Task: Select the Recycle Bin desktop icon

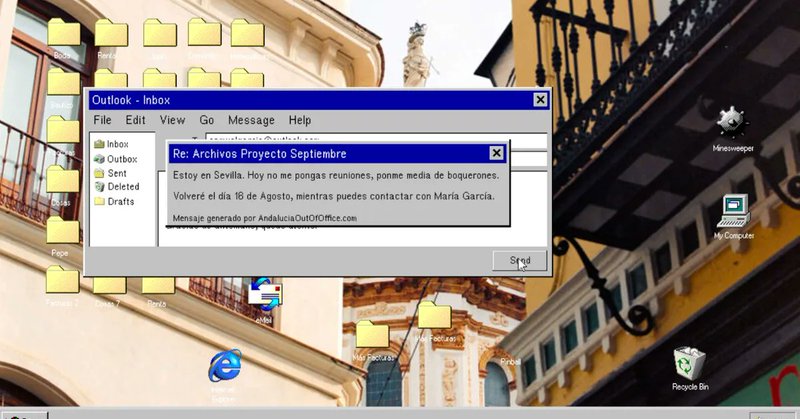Action: [x=690, y=368]
